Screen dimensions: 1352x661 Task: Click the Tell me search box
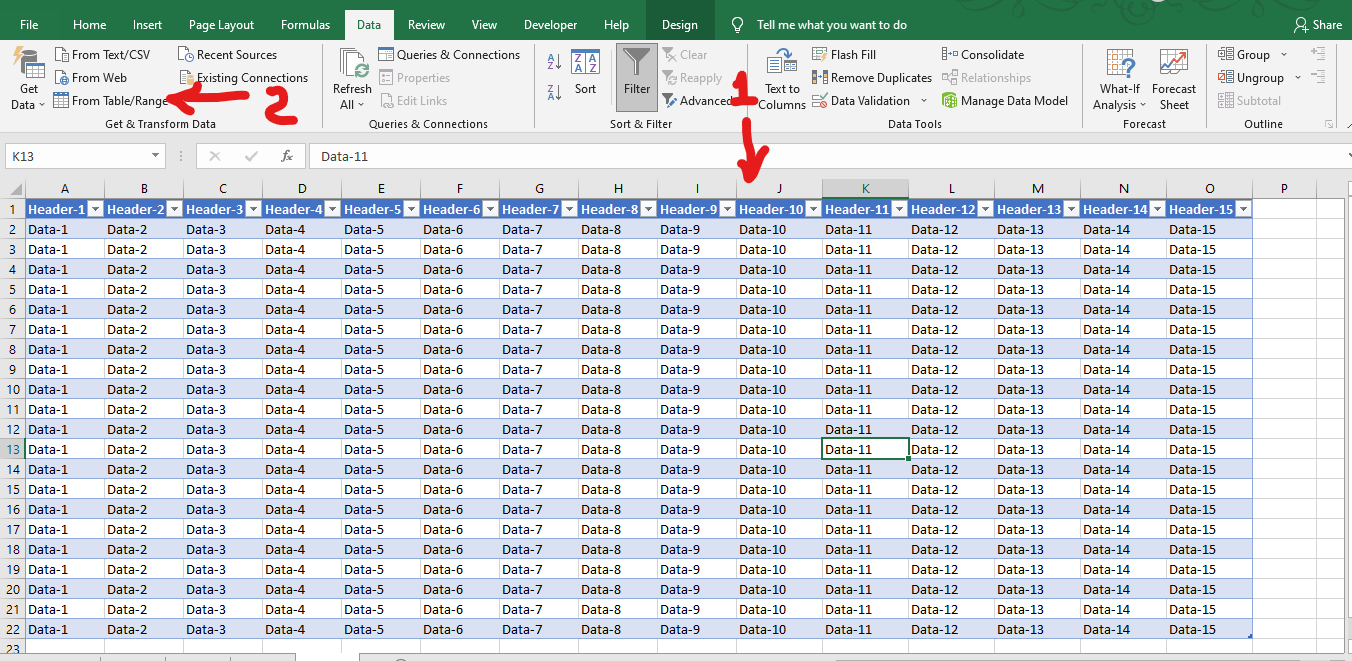coord(831,25)
